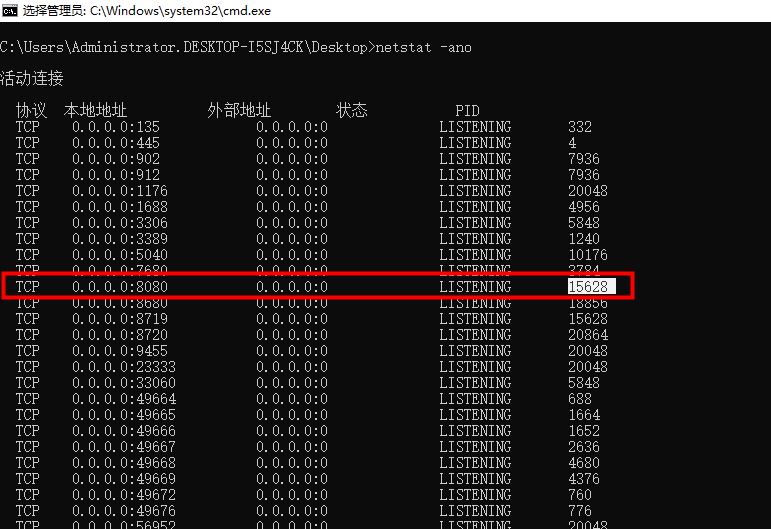Click local address 0.0.0.0:49676

124,510
